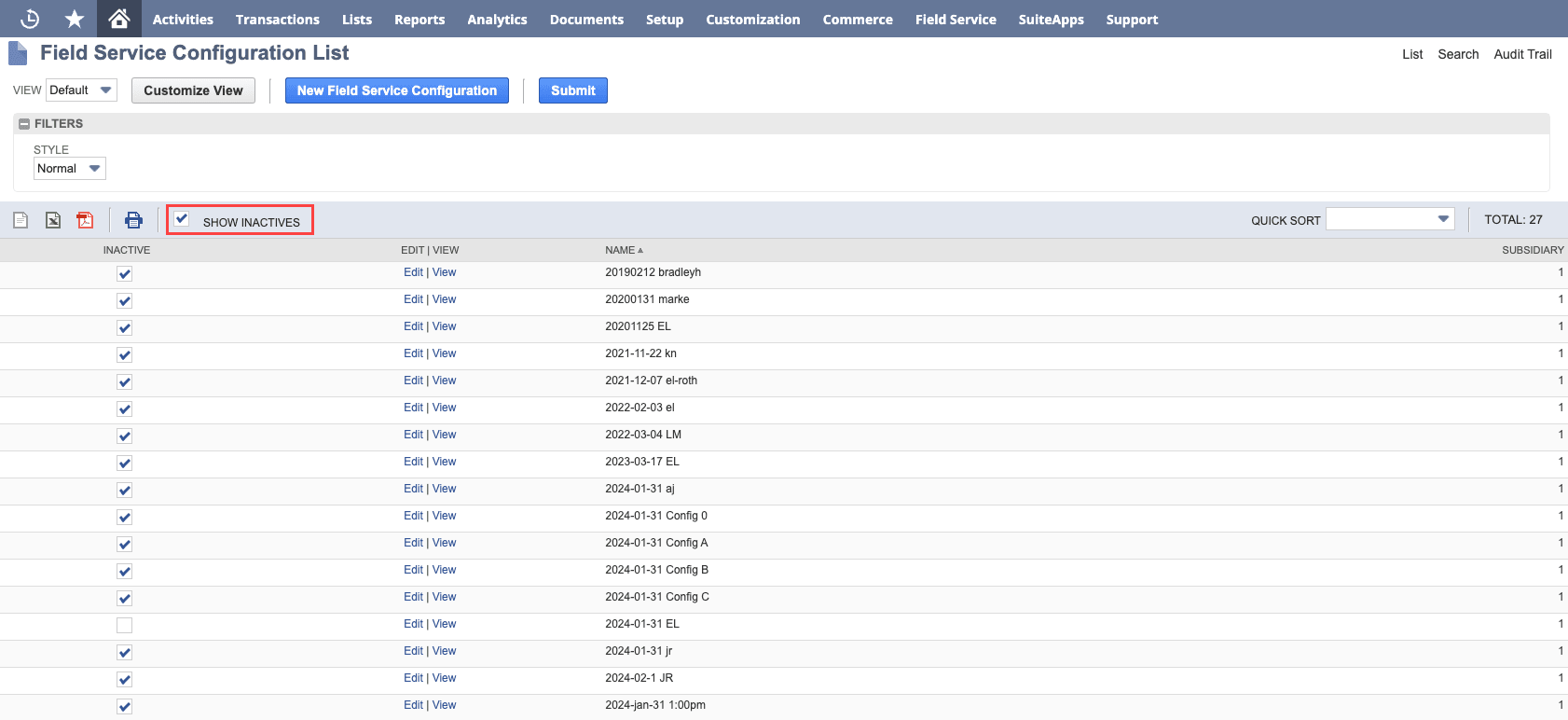Open the Audit Trail link
This screenshot has height=720, width=1568.
tap(1522, 54)
